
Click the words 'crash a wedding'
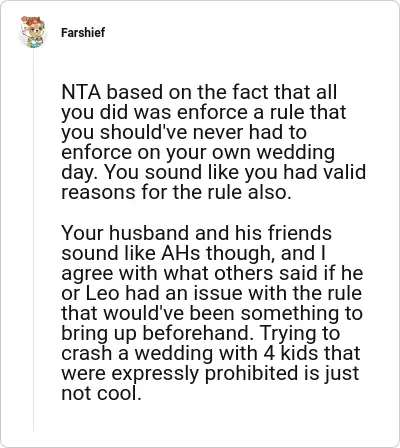click(137, 353)
